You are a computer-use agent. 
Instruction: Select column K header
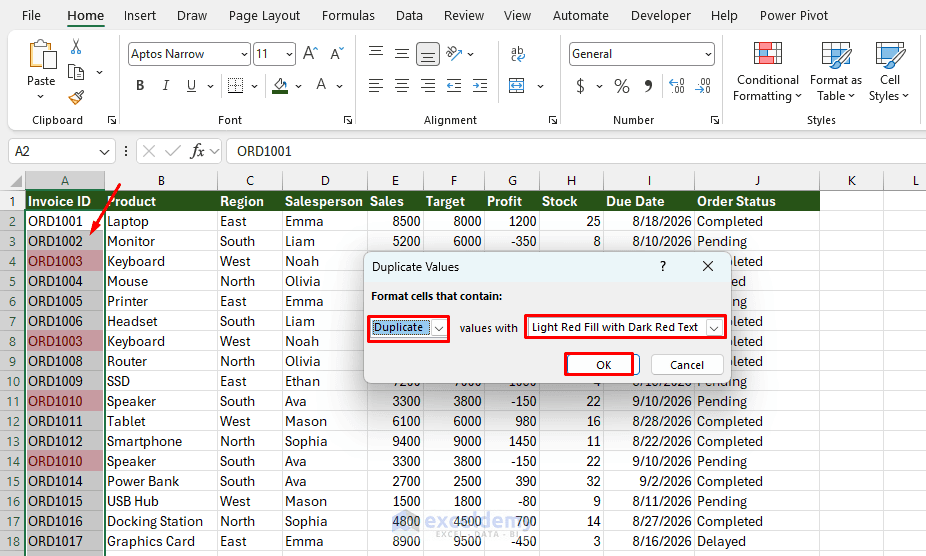point(852,181)
